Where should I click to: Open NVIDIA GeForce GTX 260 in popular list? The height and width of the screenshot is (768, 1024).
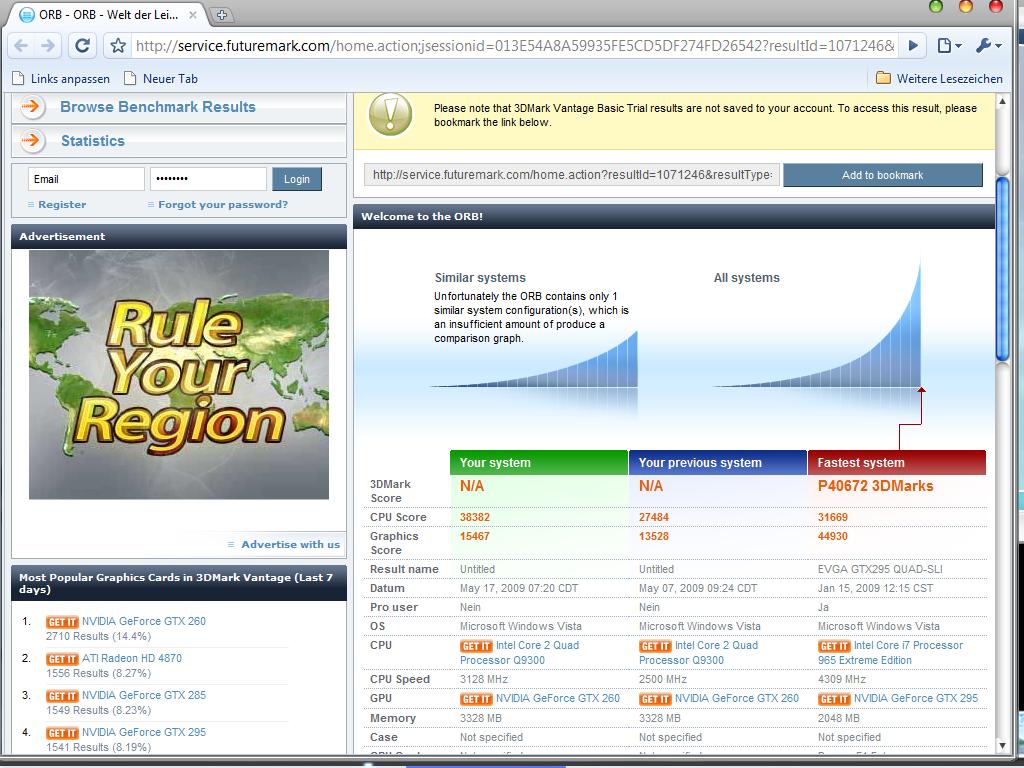pos(144,621)
